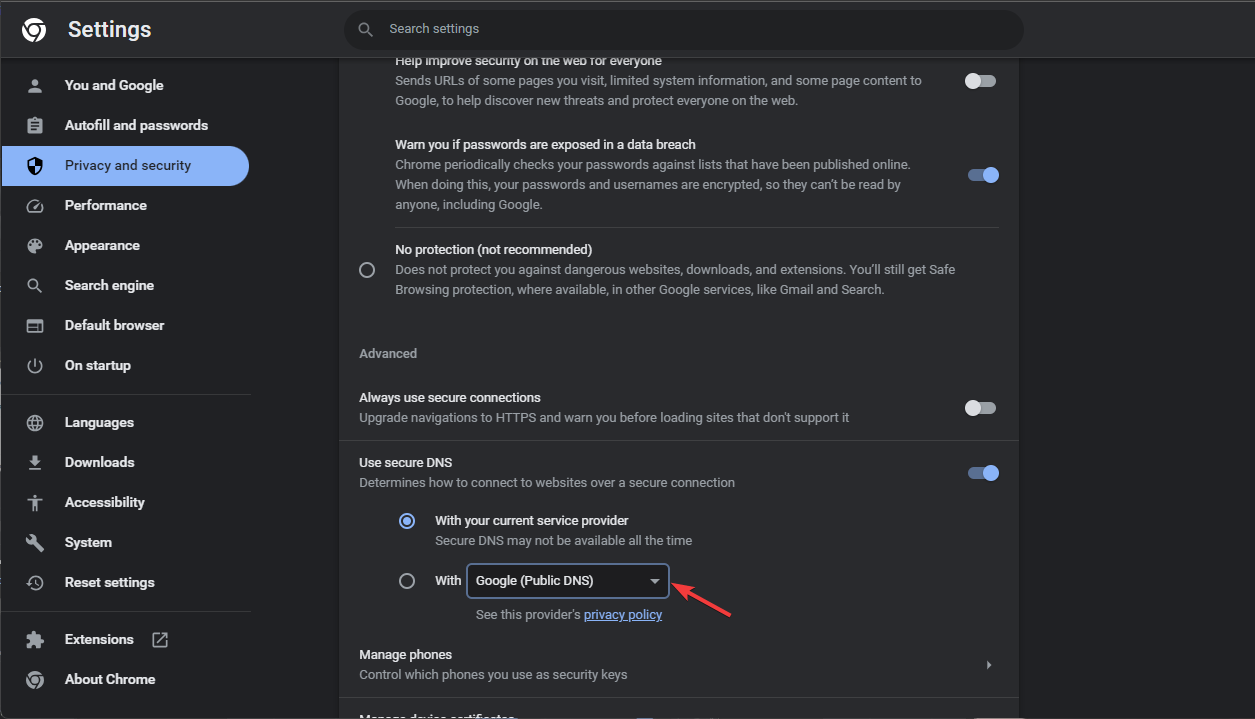Click the Always use secure connections label
1255x719 pixels.
tap(450, 398)
